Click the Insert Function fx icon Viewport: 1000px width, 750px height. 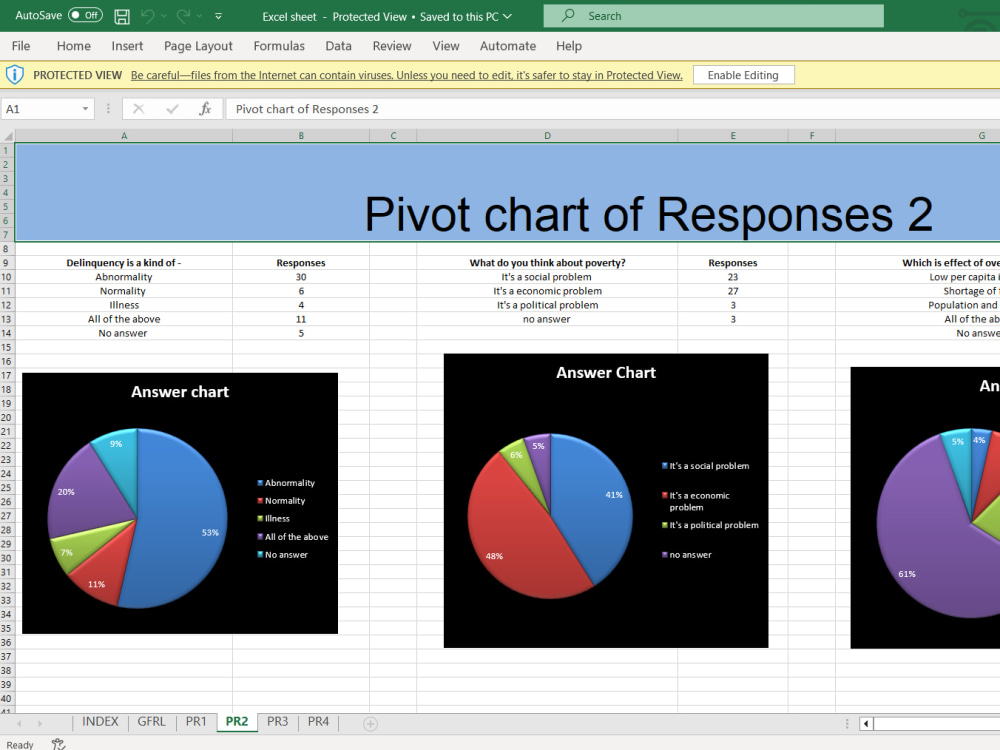point(205,109)
